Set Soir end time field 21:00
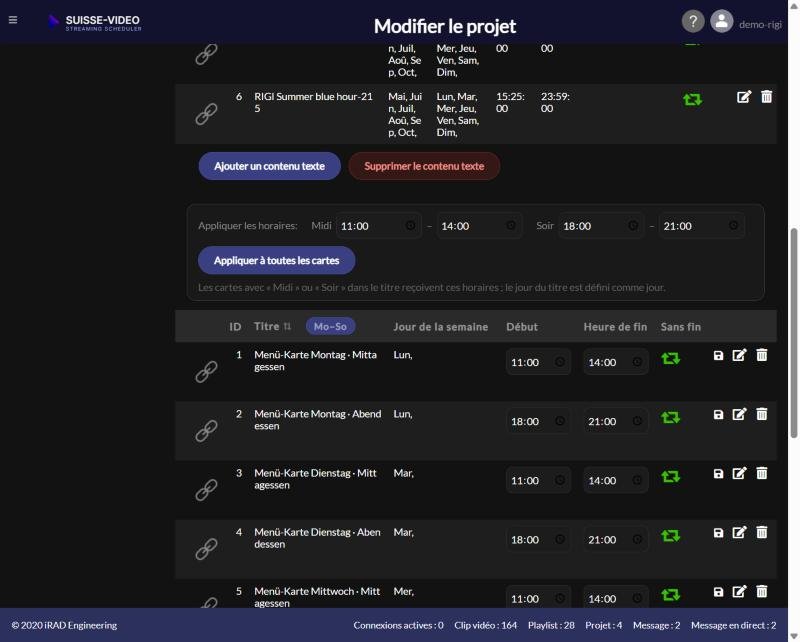Screen dimensions: 800x642 click(702, 226)
